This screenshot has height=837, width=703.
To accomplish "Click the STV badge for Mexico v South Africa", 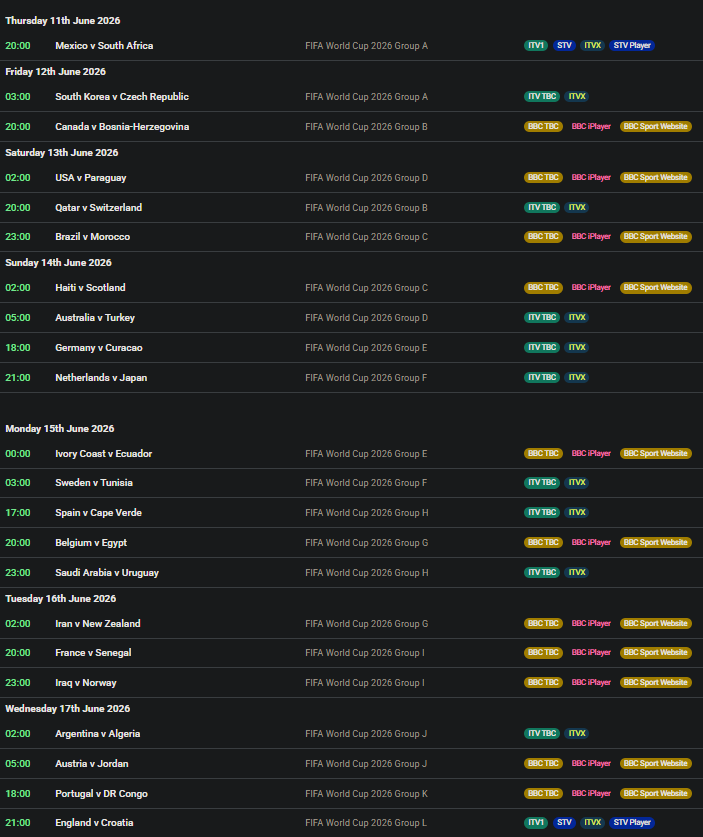I will tap(564, 45).
